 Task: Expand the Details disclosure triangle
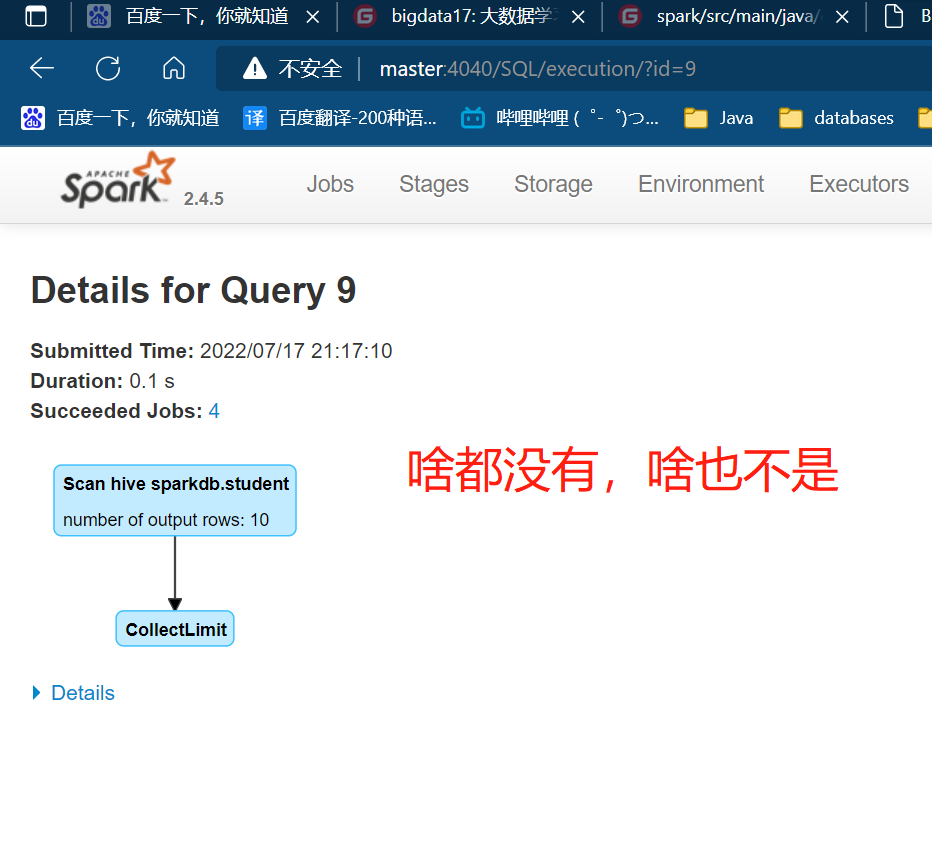pos(36,693)
